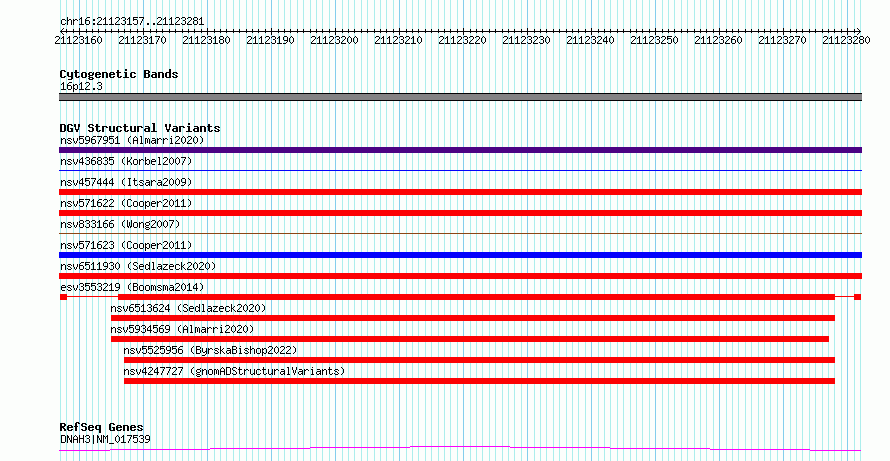Click the nsv457444 (Itsara2009) label
The height and width of the screenshot is (461, 890).
(126, 182)
